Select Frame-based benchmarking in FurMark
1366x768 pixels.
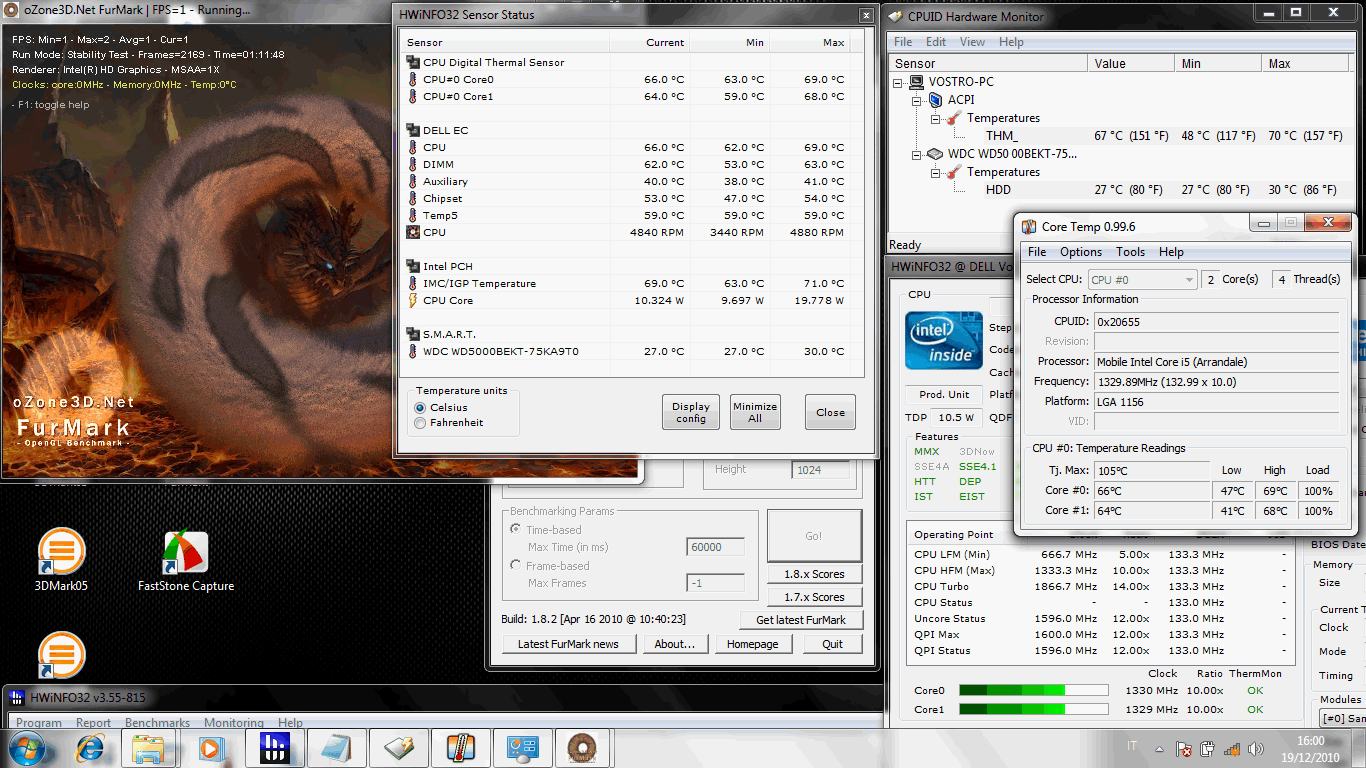tap(516, 566)
